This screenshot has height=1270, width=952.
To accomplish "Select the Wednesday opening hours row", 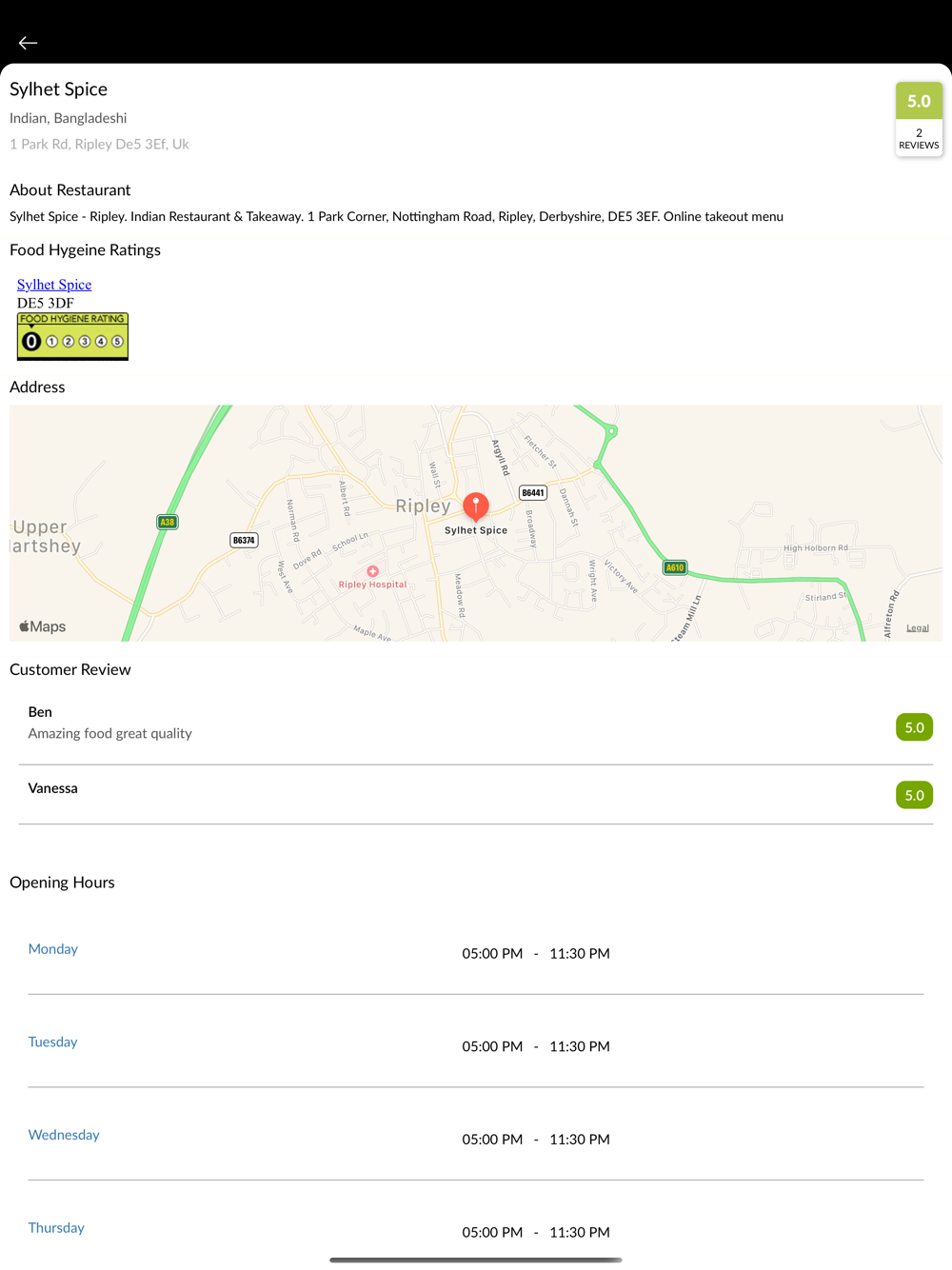I will pyautogui.click(x=476, y=1138).
